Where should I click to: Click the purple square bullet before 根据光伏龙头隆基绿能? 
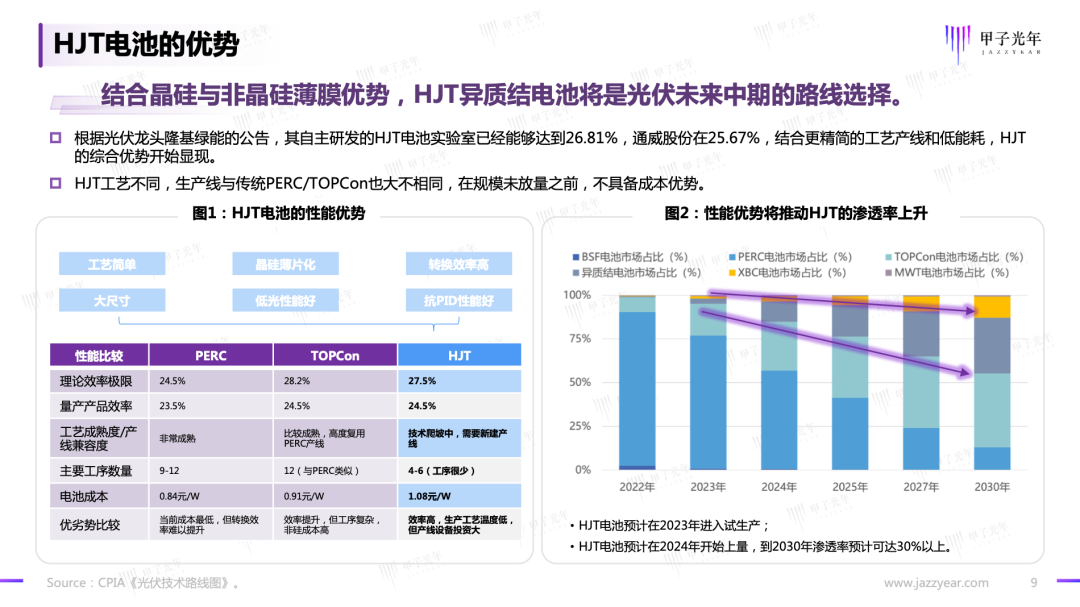[x=55, y=138]
